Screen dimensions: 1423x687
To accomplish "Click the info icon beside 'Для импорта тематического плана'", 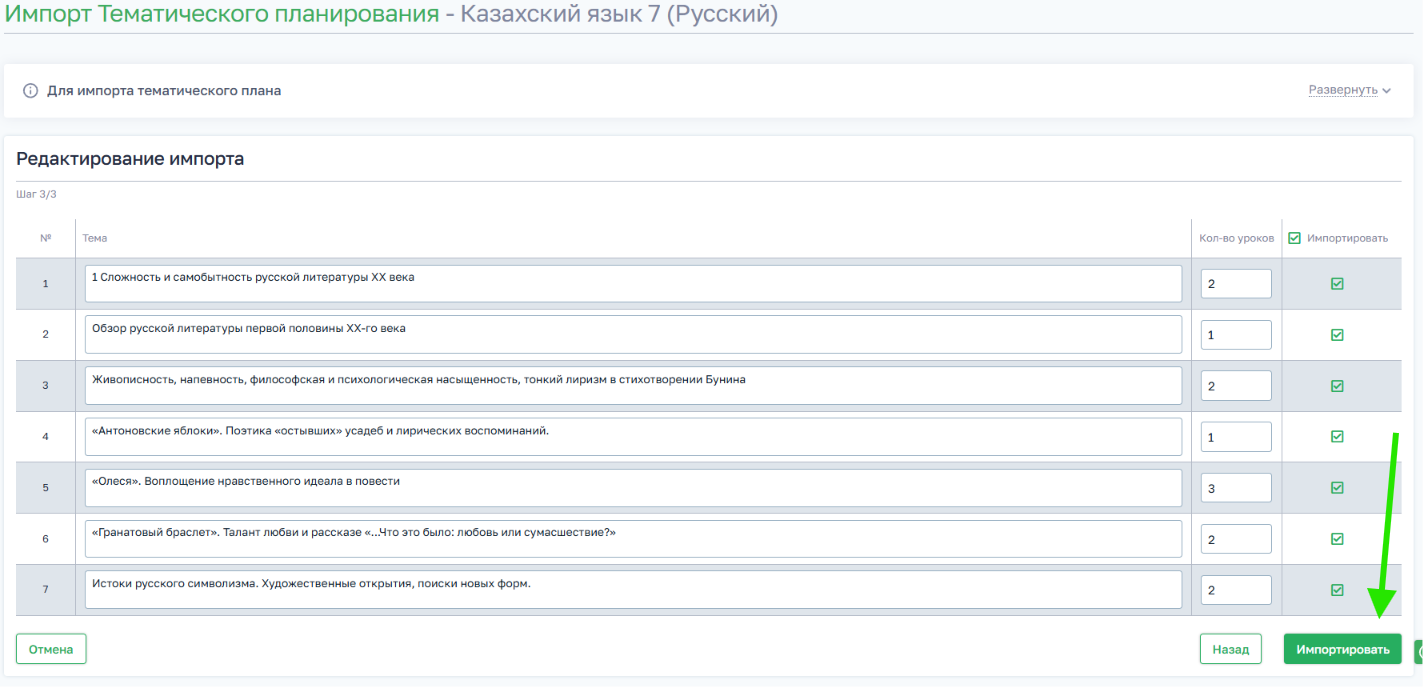I will click(x=30, y=91).
